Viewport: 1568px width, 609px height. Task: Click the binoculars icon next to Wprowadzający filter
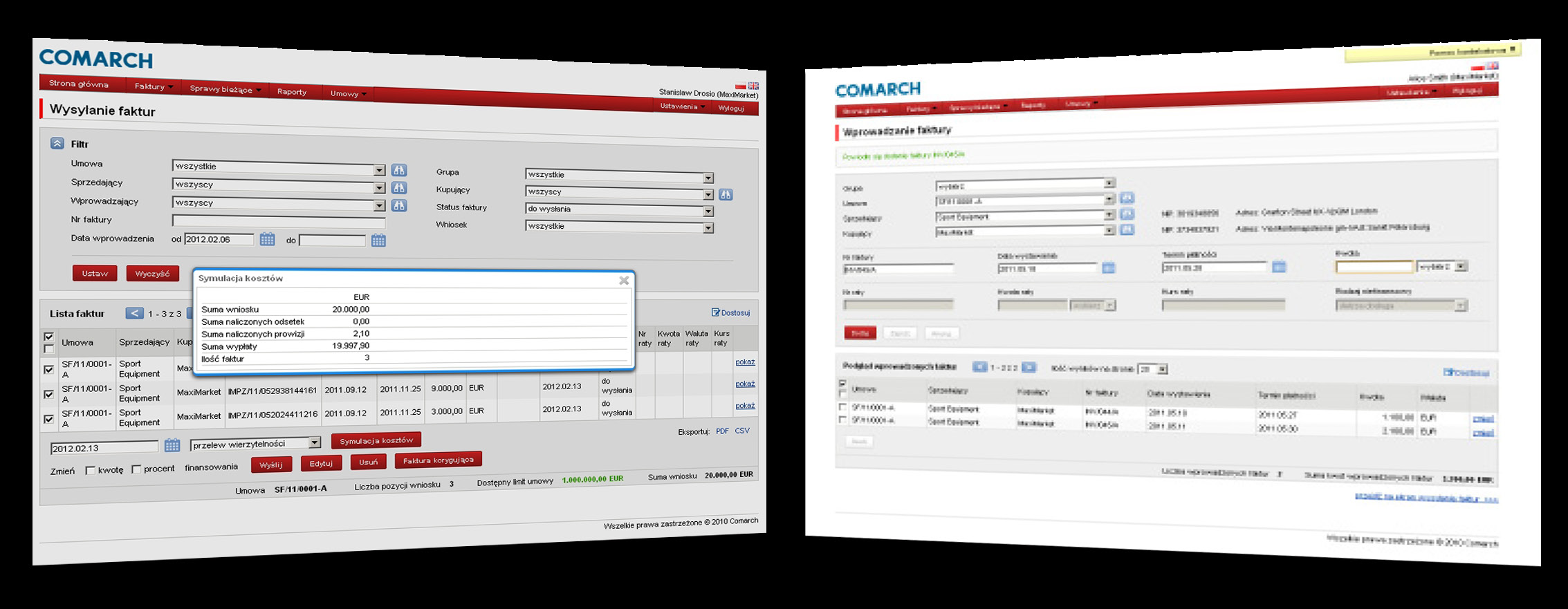pyautogui.click(x=399, y=206)
